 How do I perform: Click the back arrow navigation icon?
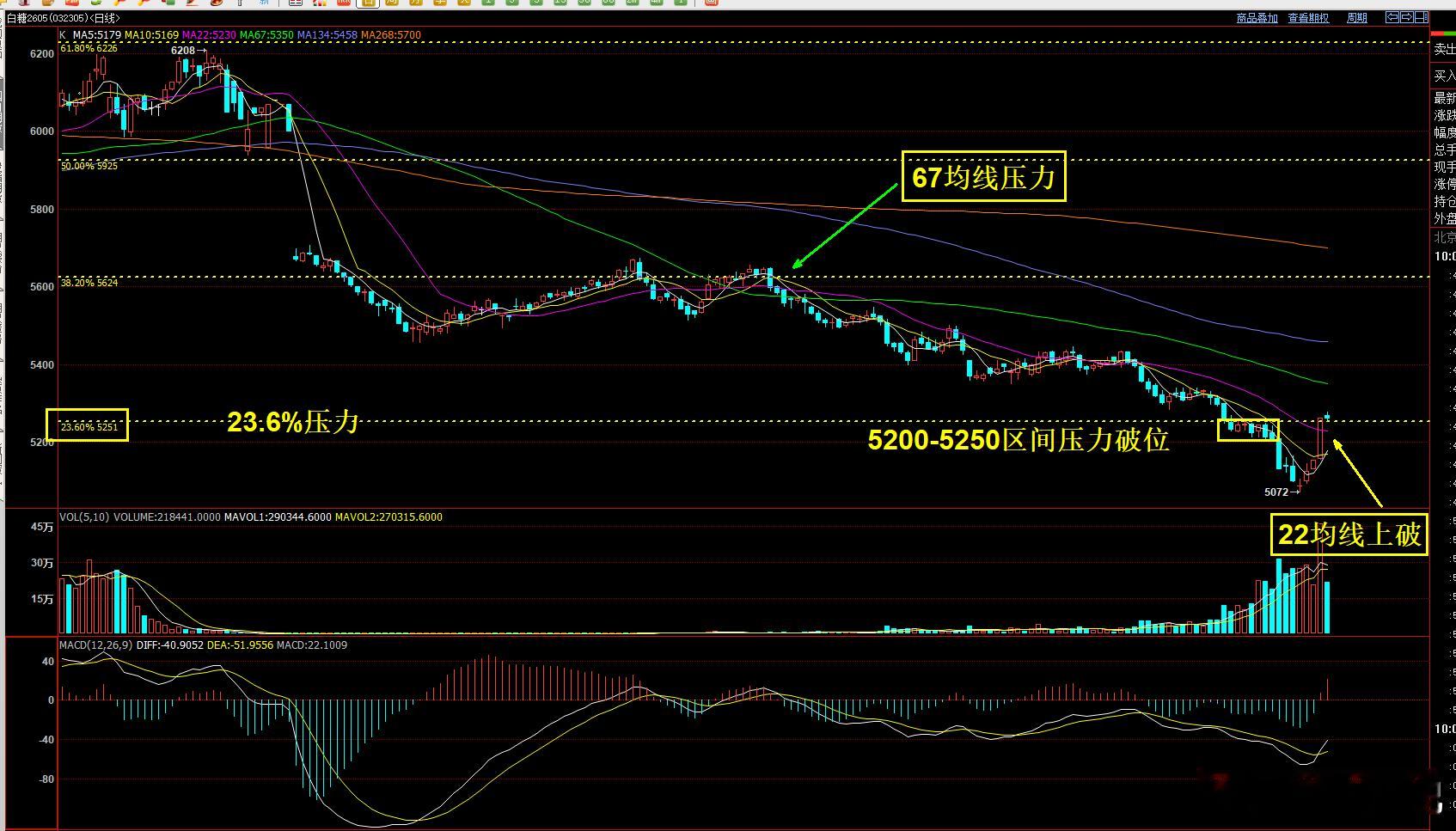click(1392, 17)
